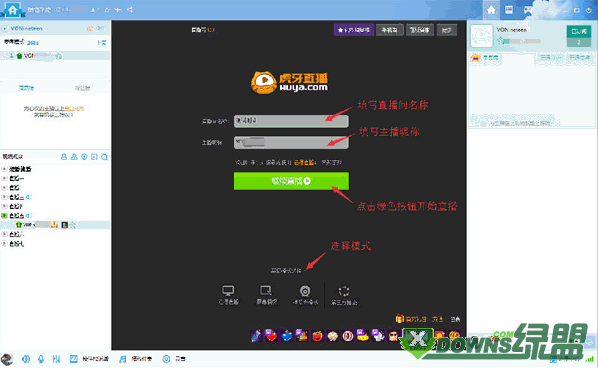
Task: Open the mixer sliders icon in bottom bar
Action: click(x=56, y=359)
